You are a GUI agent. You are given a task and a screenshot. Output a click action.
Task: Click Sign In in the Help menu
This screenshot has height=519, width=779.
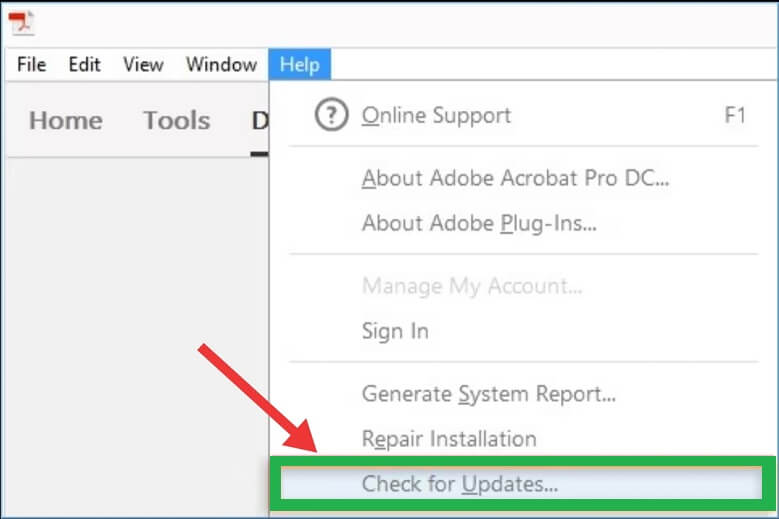click(x=524, y=331)
